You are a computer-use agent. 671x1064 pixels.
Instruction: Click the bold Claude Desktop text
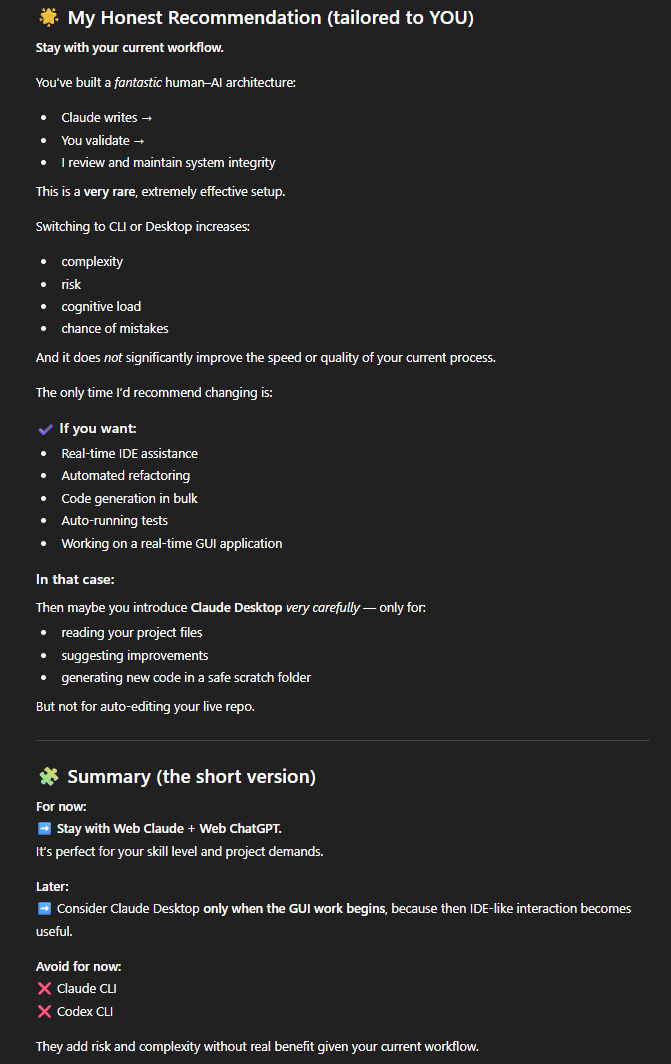coord(236,607)
